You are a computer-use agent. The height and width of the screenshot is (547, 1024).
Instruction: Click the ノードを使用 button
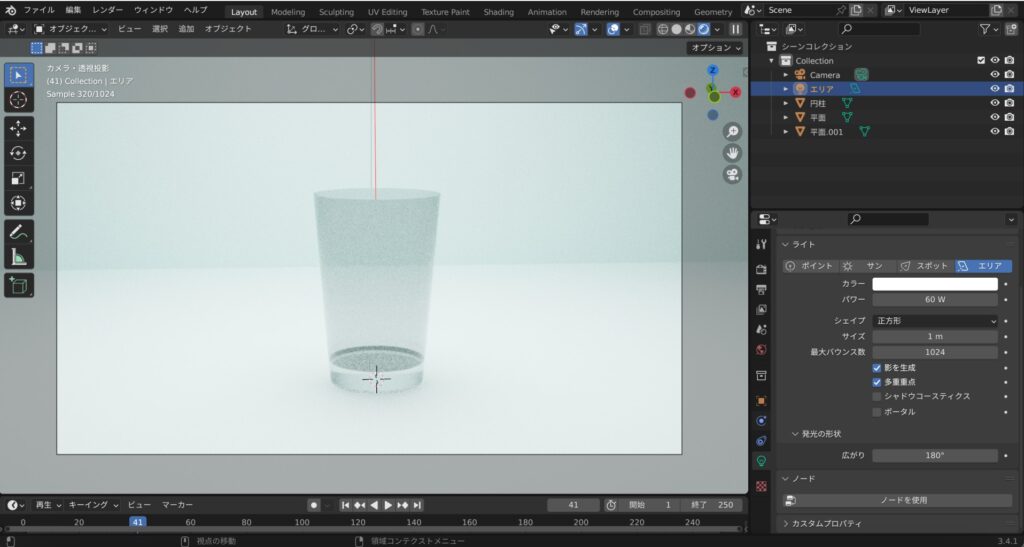tap(903, 500)
